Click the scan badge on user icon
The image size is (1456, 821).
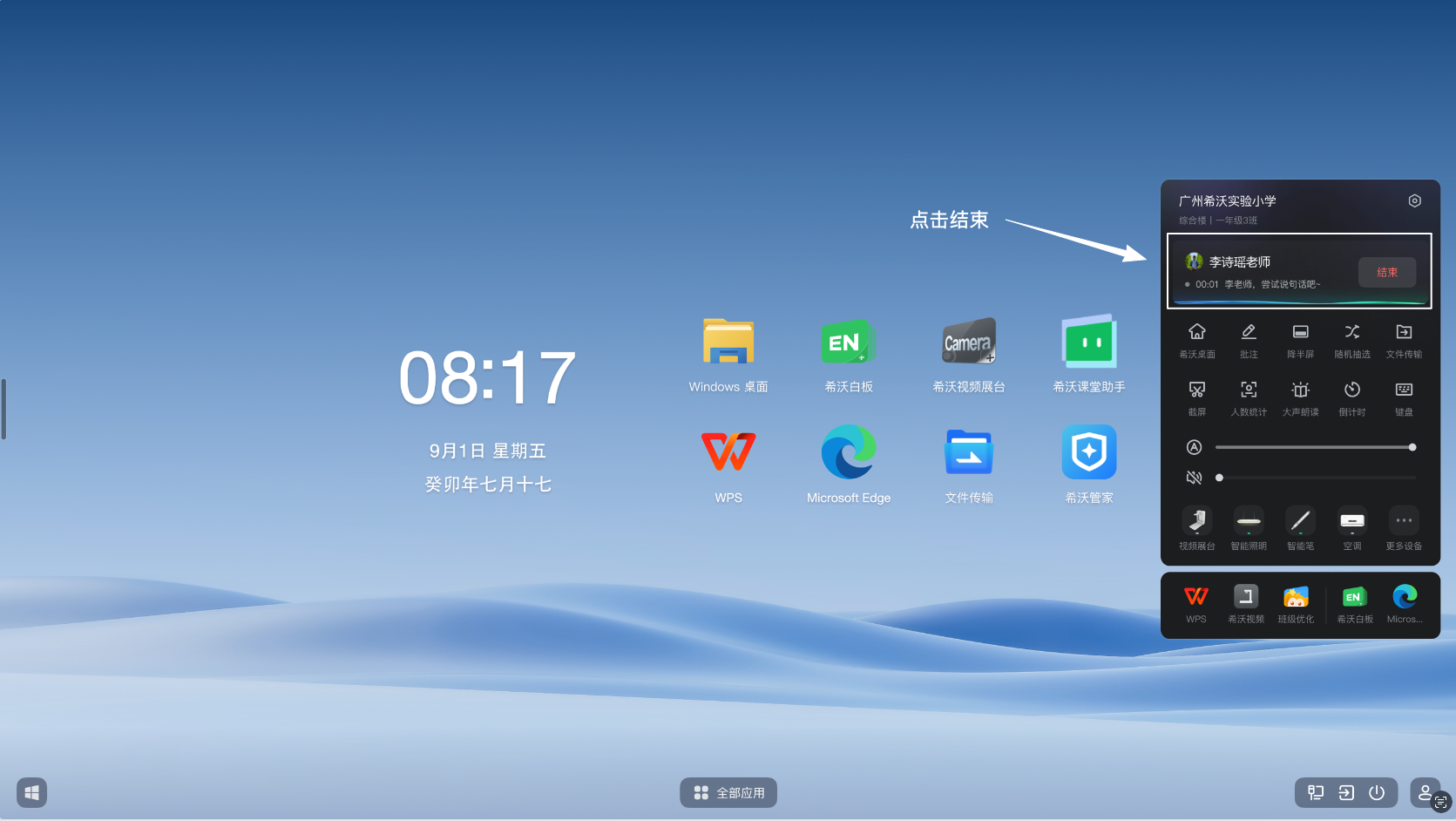pos(1442,802)
